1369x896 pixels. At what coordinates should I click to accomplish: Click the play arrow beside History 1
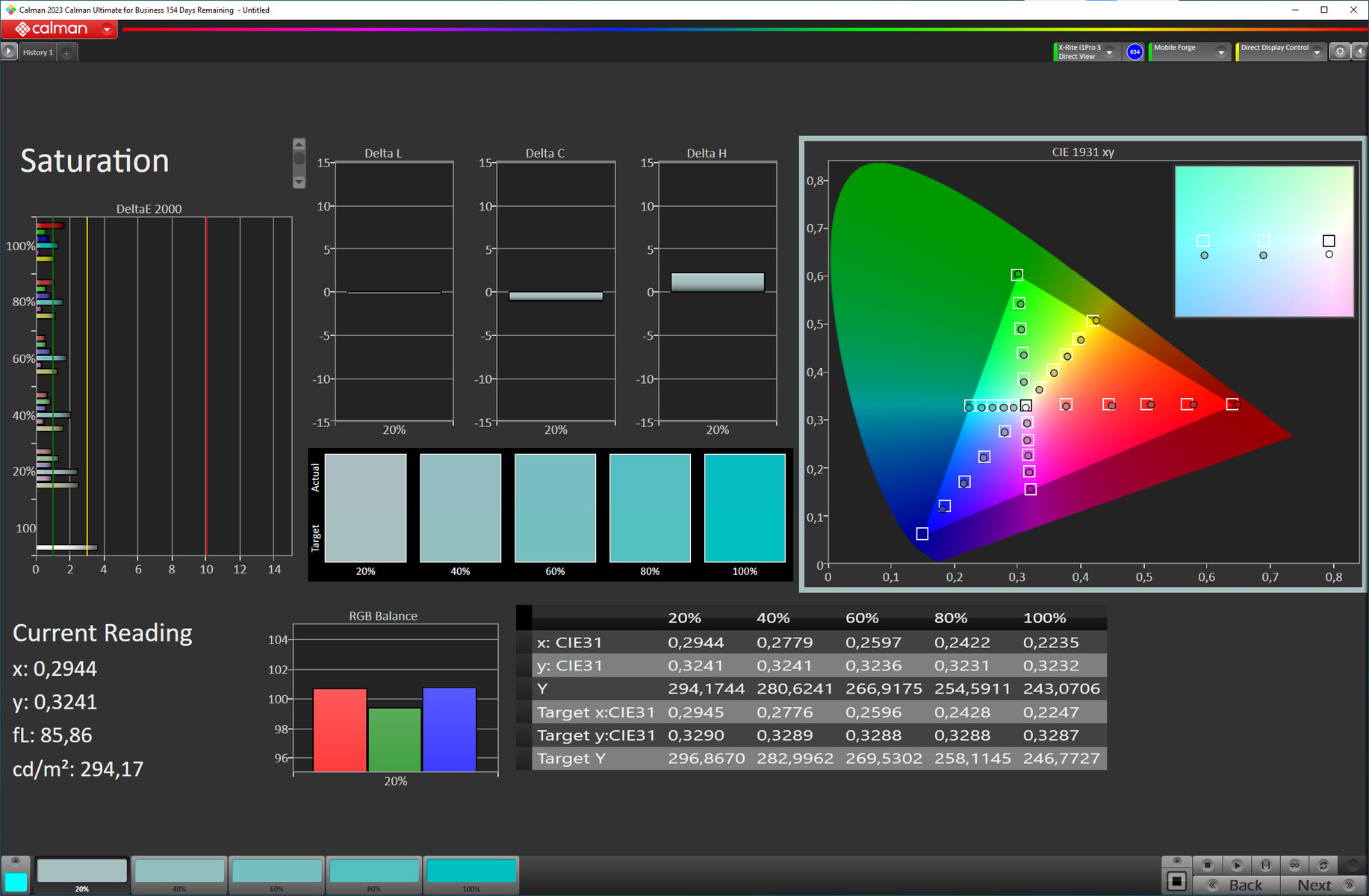pyautogui.click(x=9, y=52)
